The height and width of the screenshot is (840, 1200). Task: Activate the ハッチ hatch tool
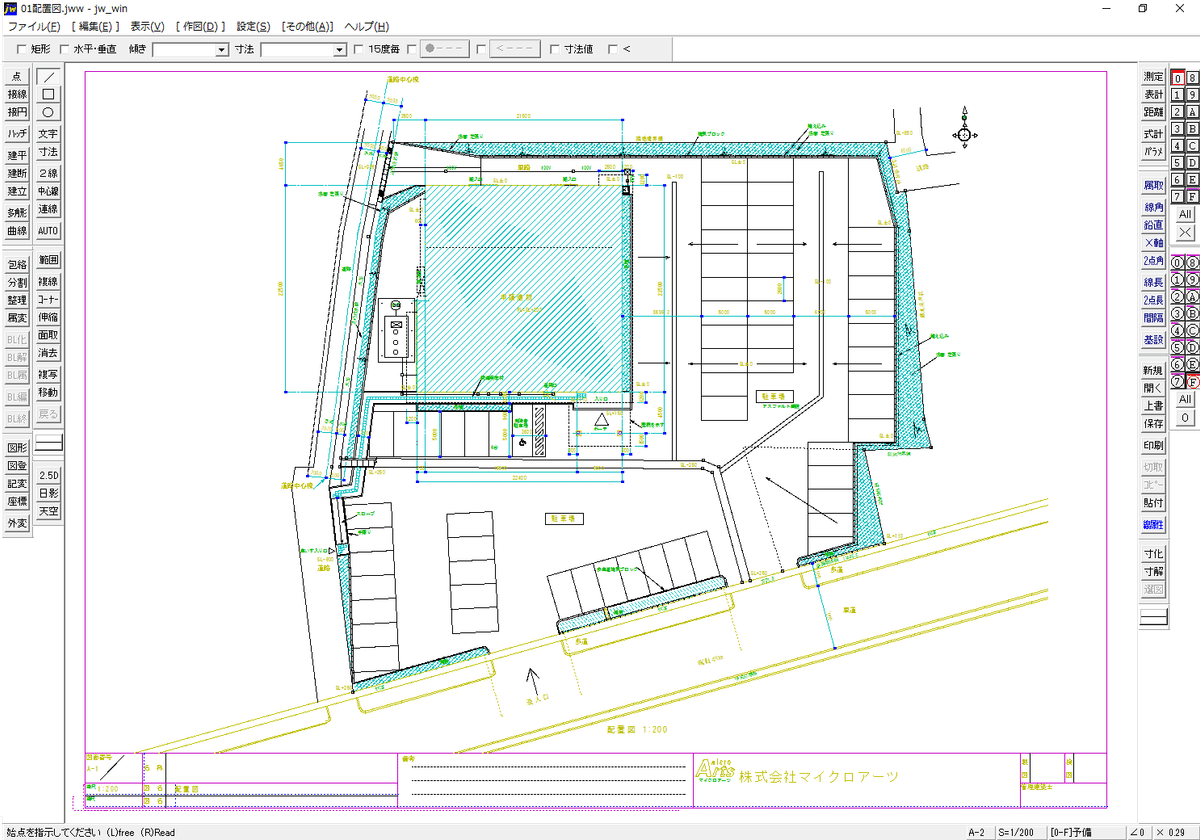(x=17, y=134)
